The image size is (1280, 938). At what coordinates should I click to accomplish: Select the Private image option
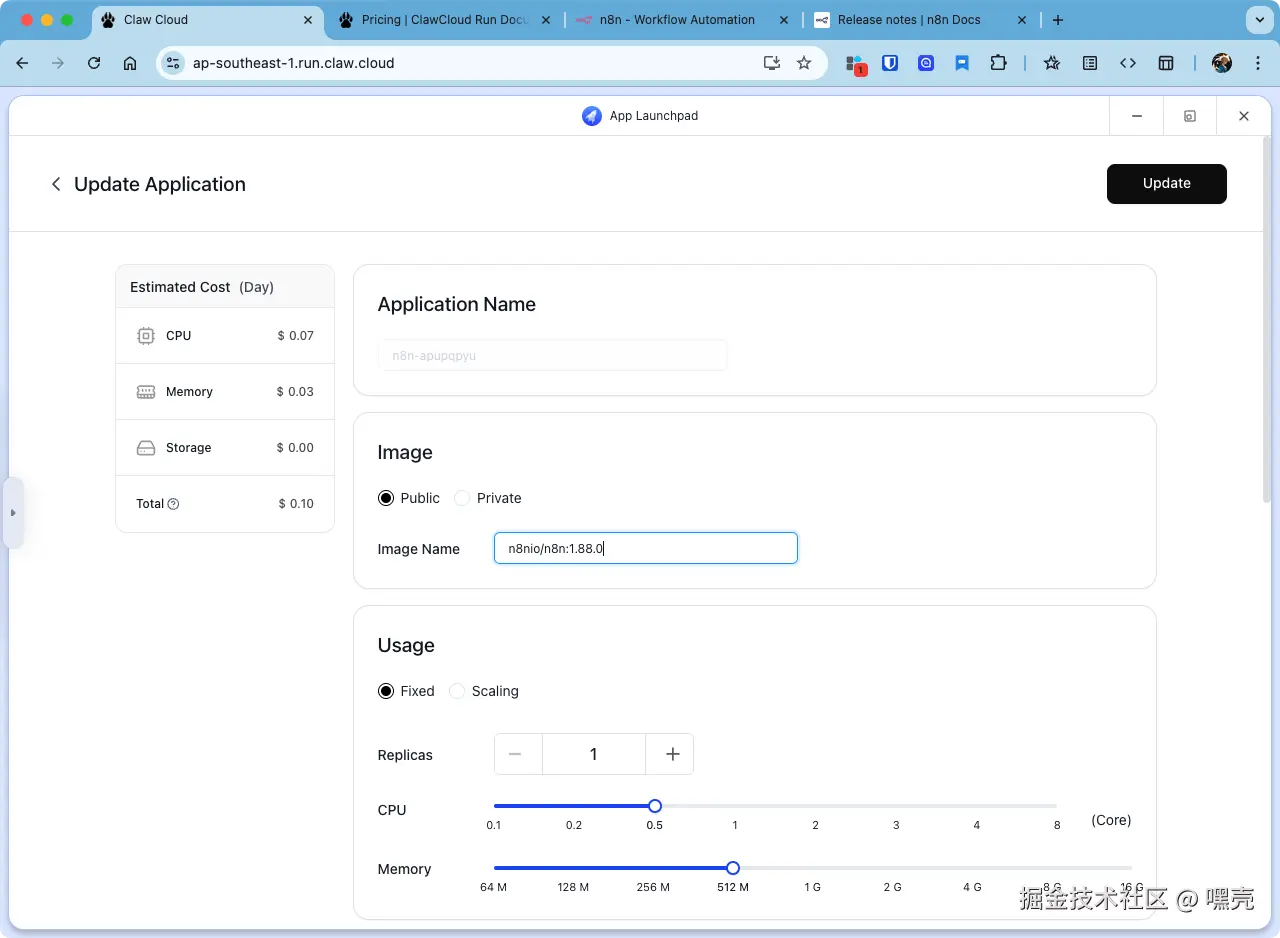pyautogui.click(x=461, y=498)
